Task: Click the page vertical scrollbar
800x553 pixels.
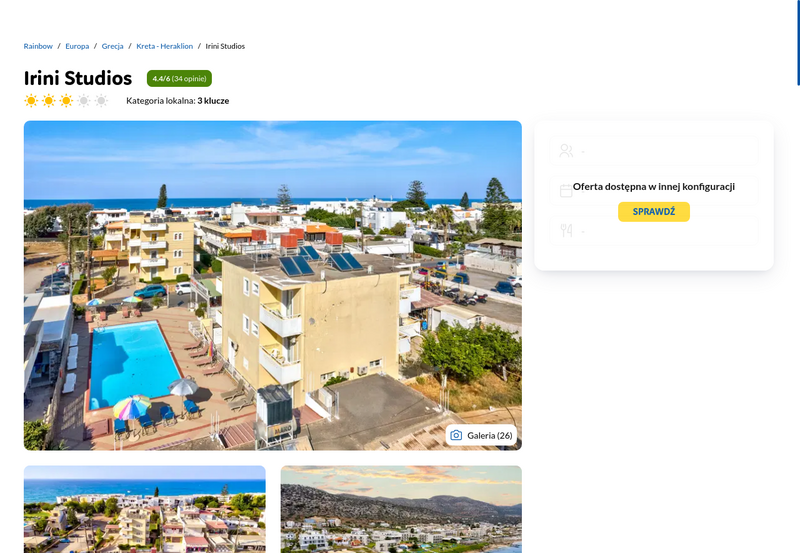Action: tap(798, 43)
